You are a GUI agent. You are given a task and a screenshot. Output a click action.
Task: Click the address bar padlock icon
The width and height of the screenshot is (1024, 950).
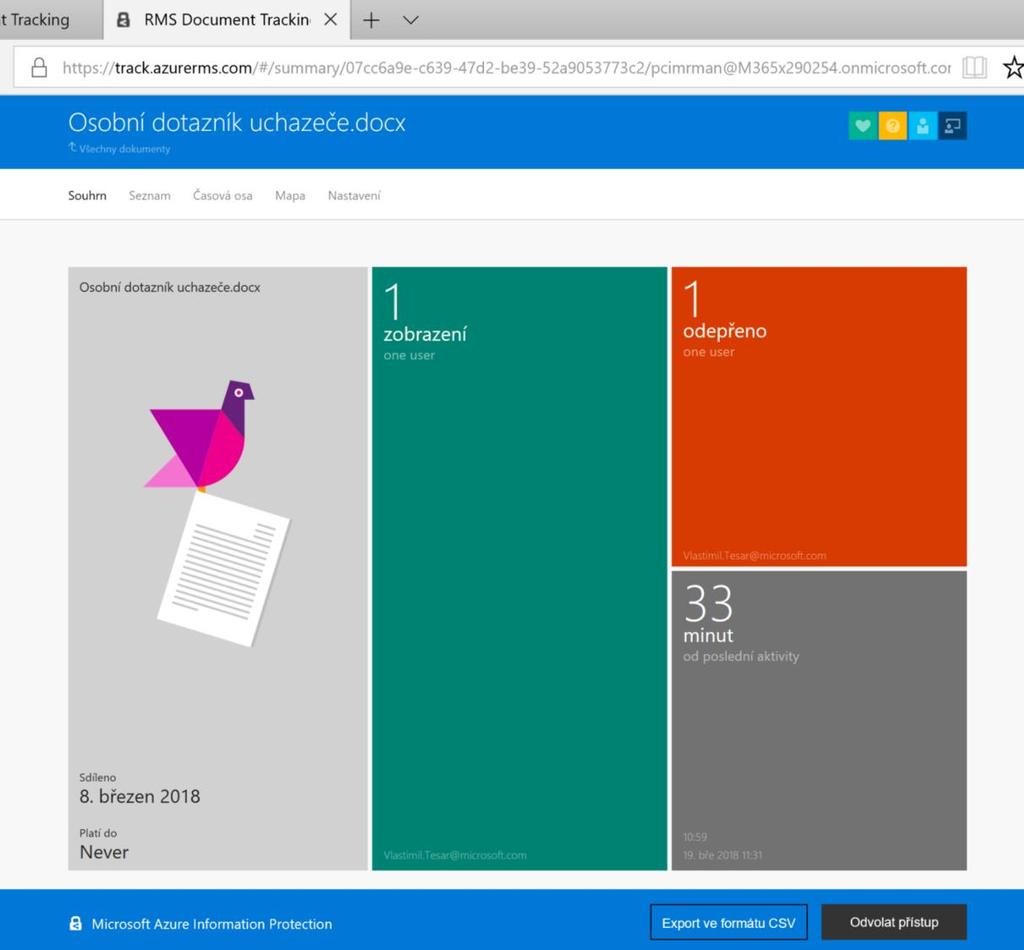tap(39, 67)
